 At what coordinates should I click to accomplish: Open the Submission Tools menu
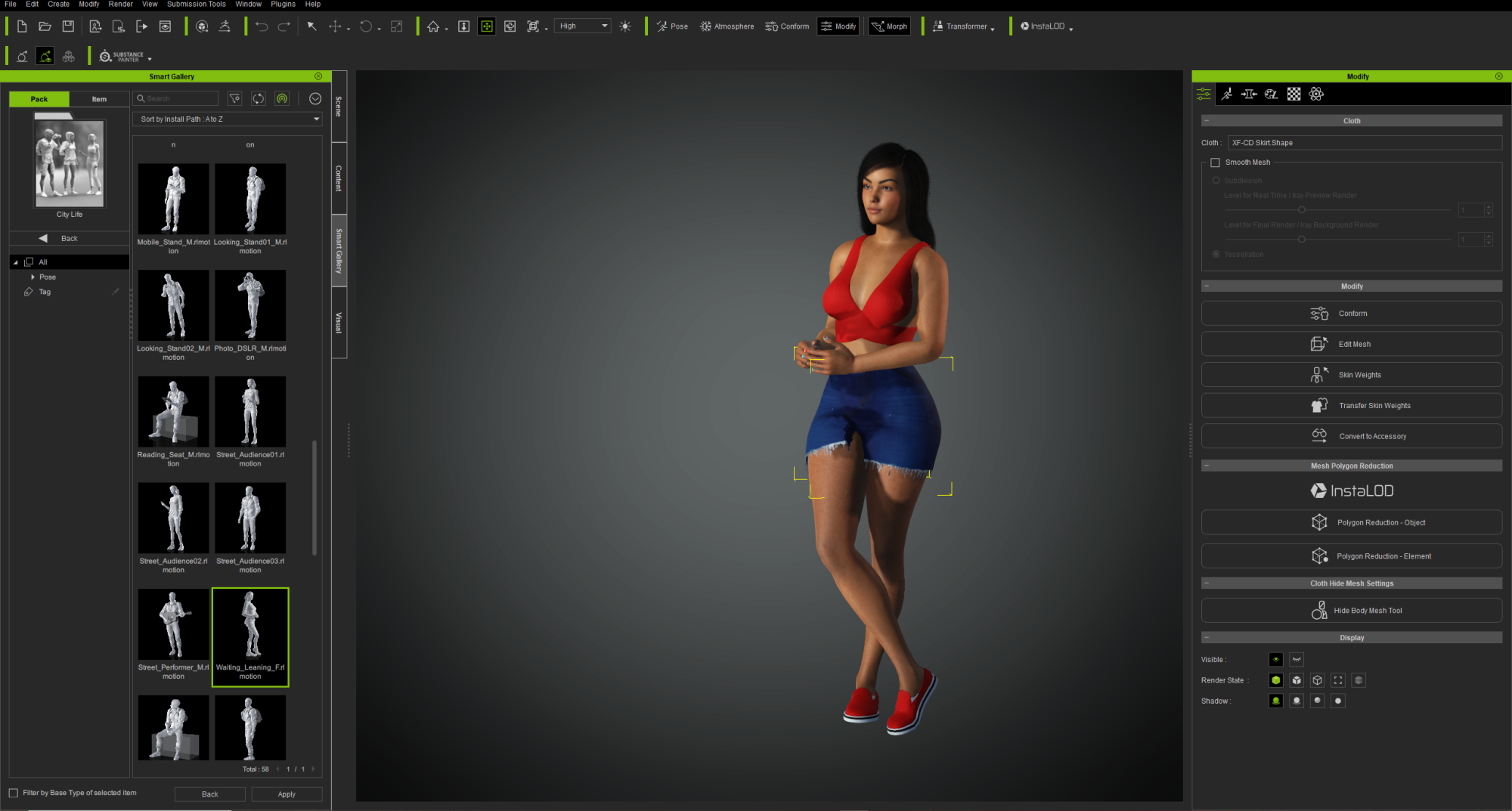coord(197,5)
